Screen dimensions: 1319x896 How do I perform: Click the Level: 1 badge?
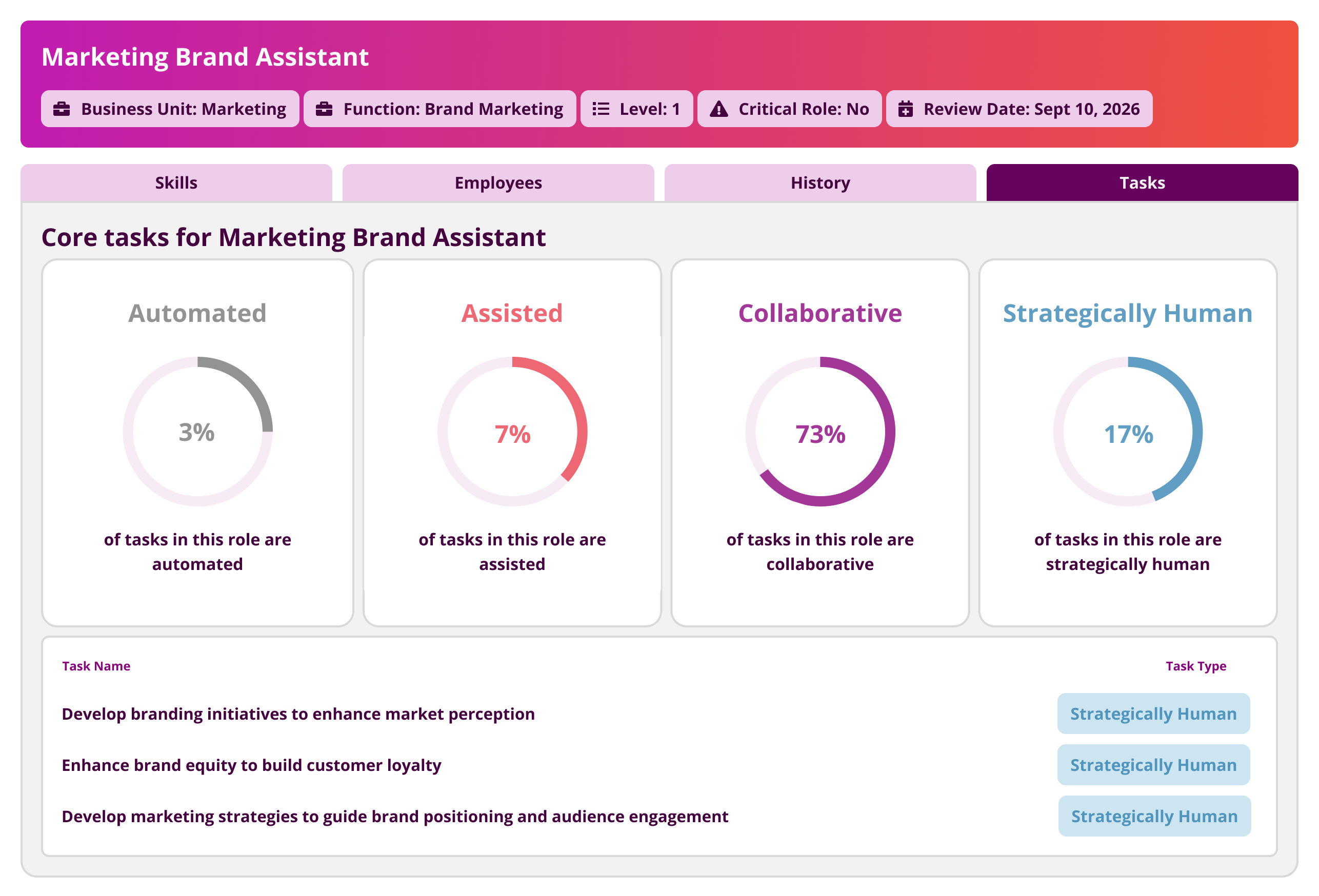(636, 109)
